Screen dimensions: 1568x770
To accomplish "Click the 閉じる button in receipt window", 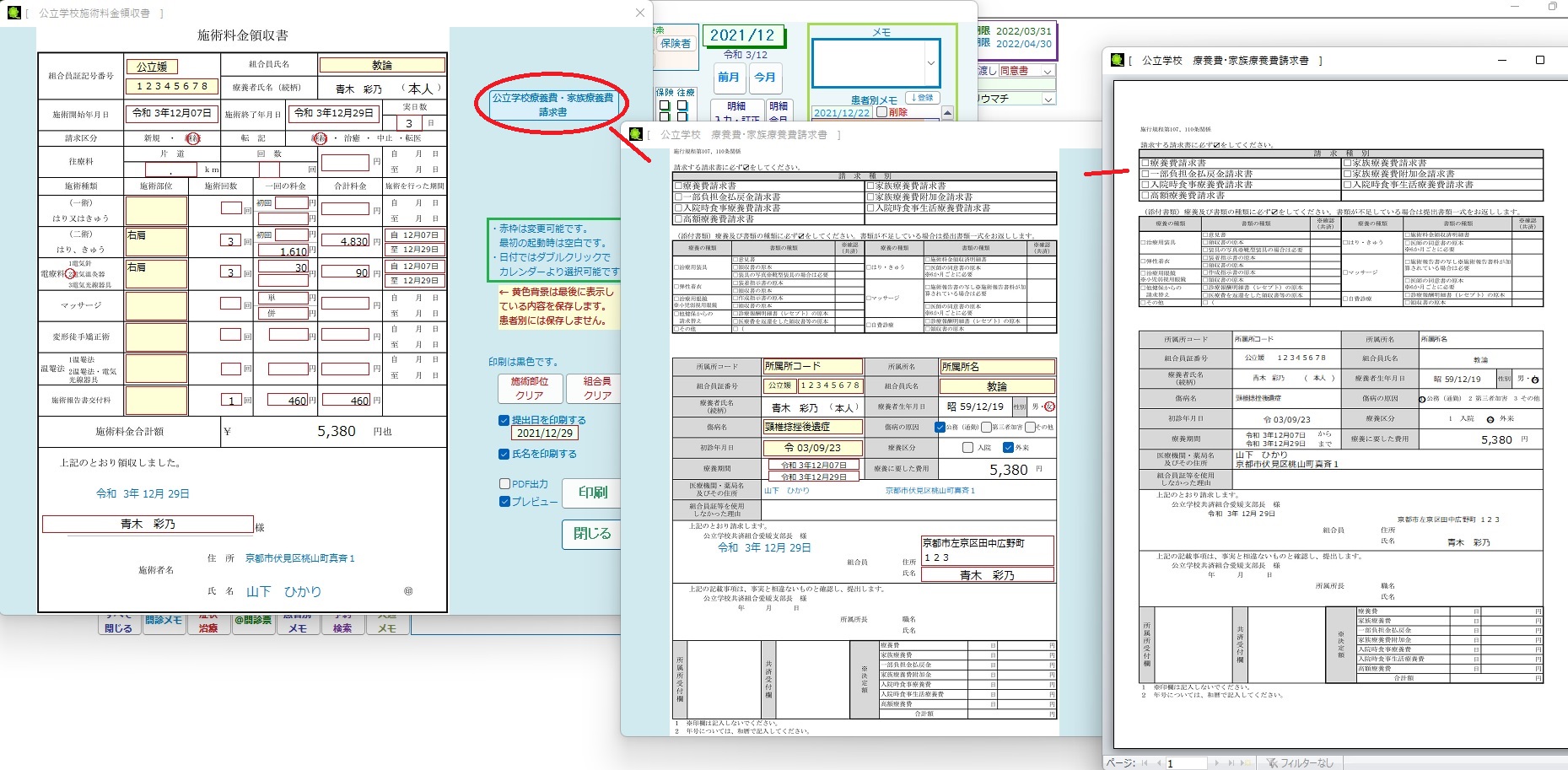I will coord(592,534).
